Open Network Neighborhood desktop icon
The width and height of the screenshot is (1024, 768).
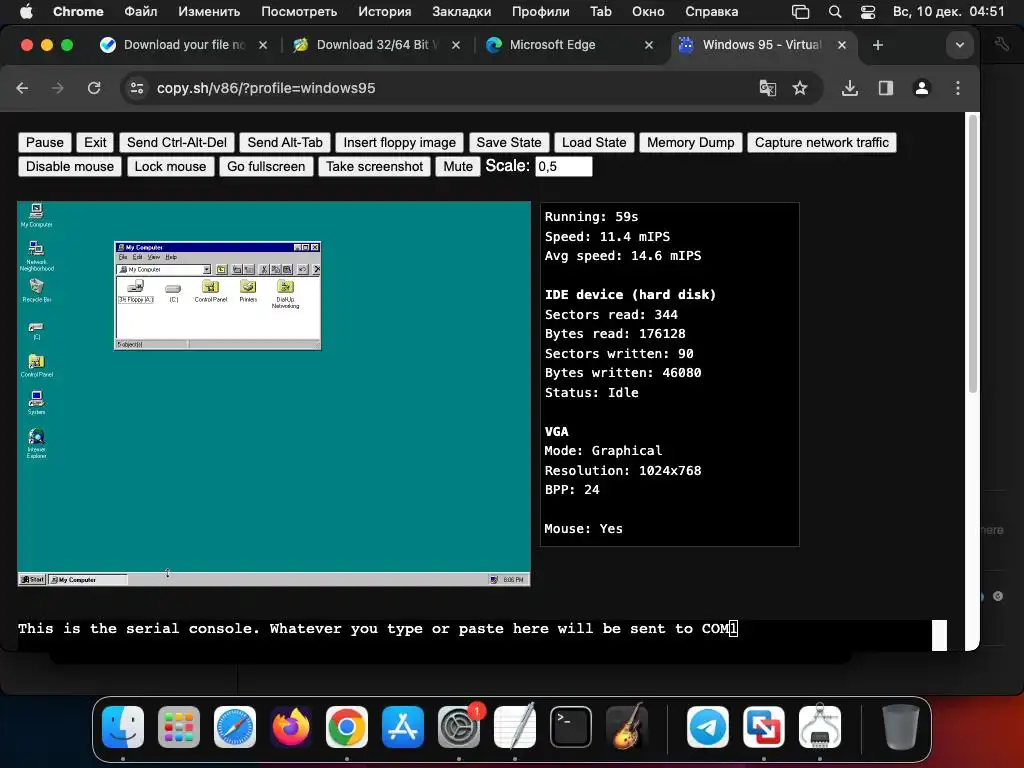[x=36, y=255]
